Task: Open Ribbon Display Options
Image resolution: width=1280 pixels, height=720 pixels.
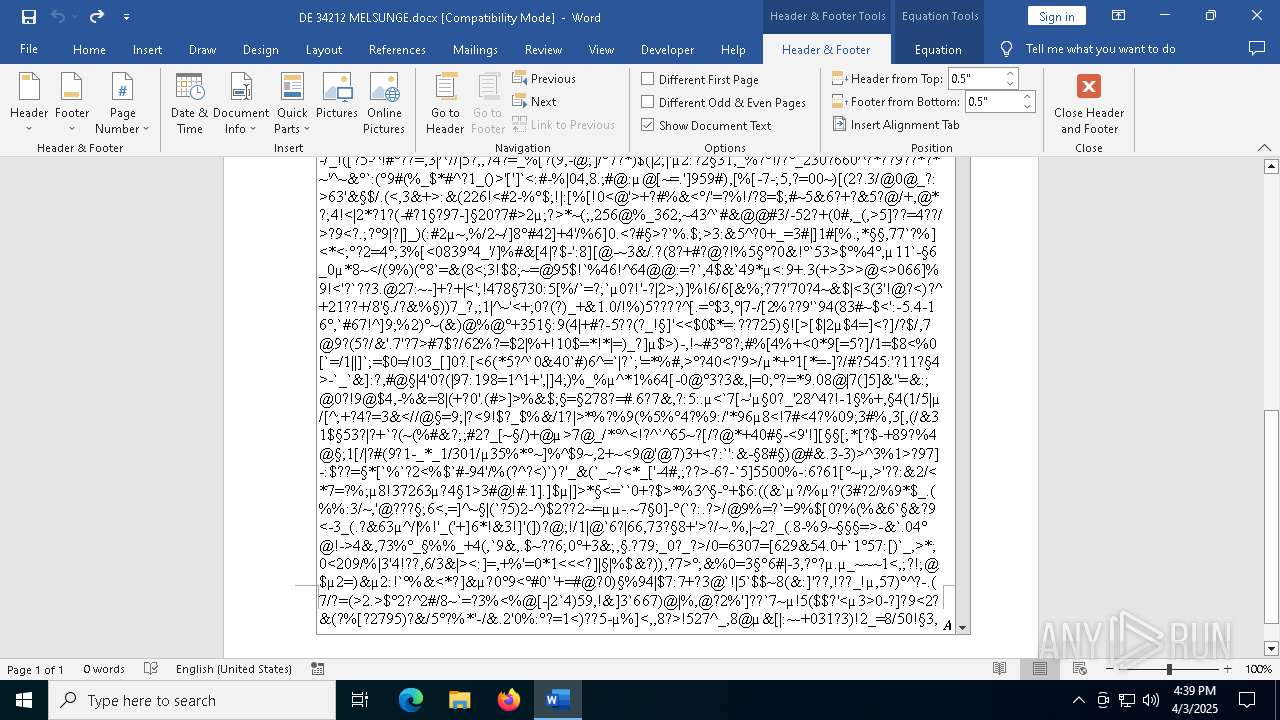Action: click(1118, 16)
